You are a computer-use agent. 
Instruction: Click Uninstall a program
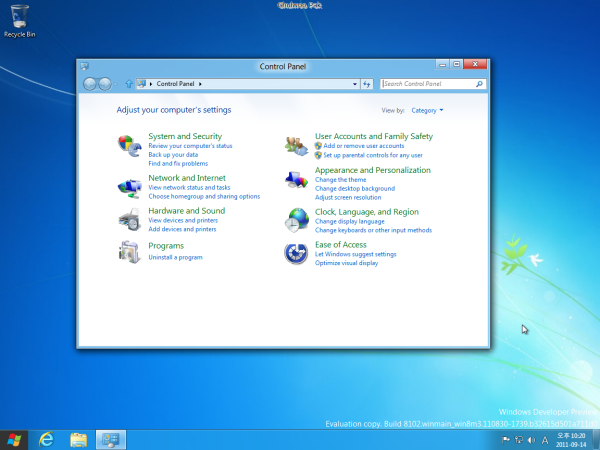click(x=175, y=258)
